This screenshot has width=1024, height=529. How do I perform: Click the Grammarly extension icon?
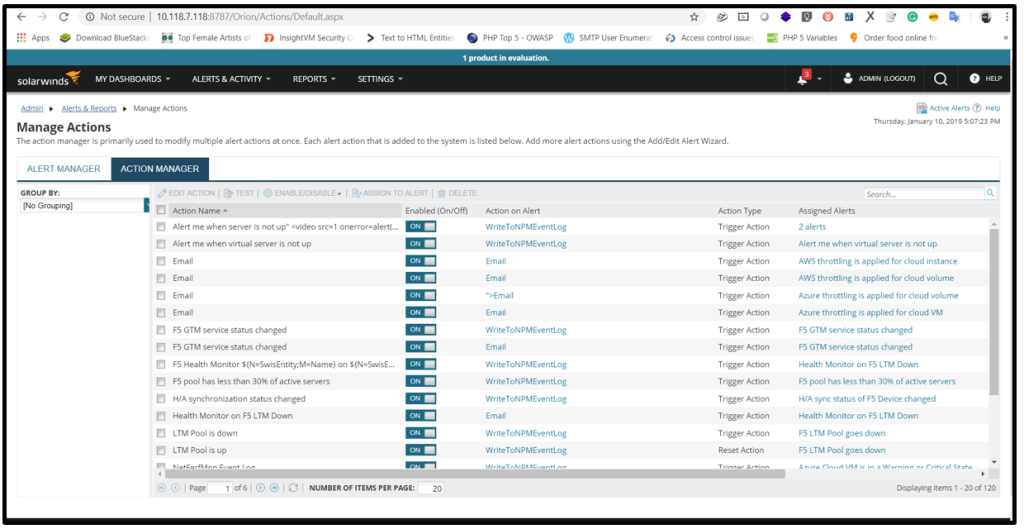pyautogui.click(x=912, y=17)
